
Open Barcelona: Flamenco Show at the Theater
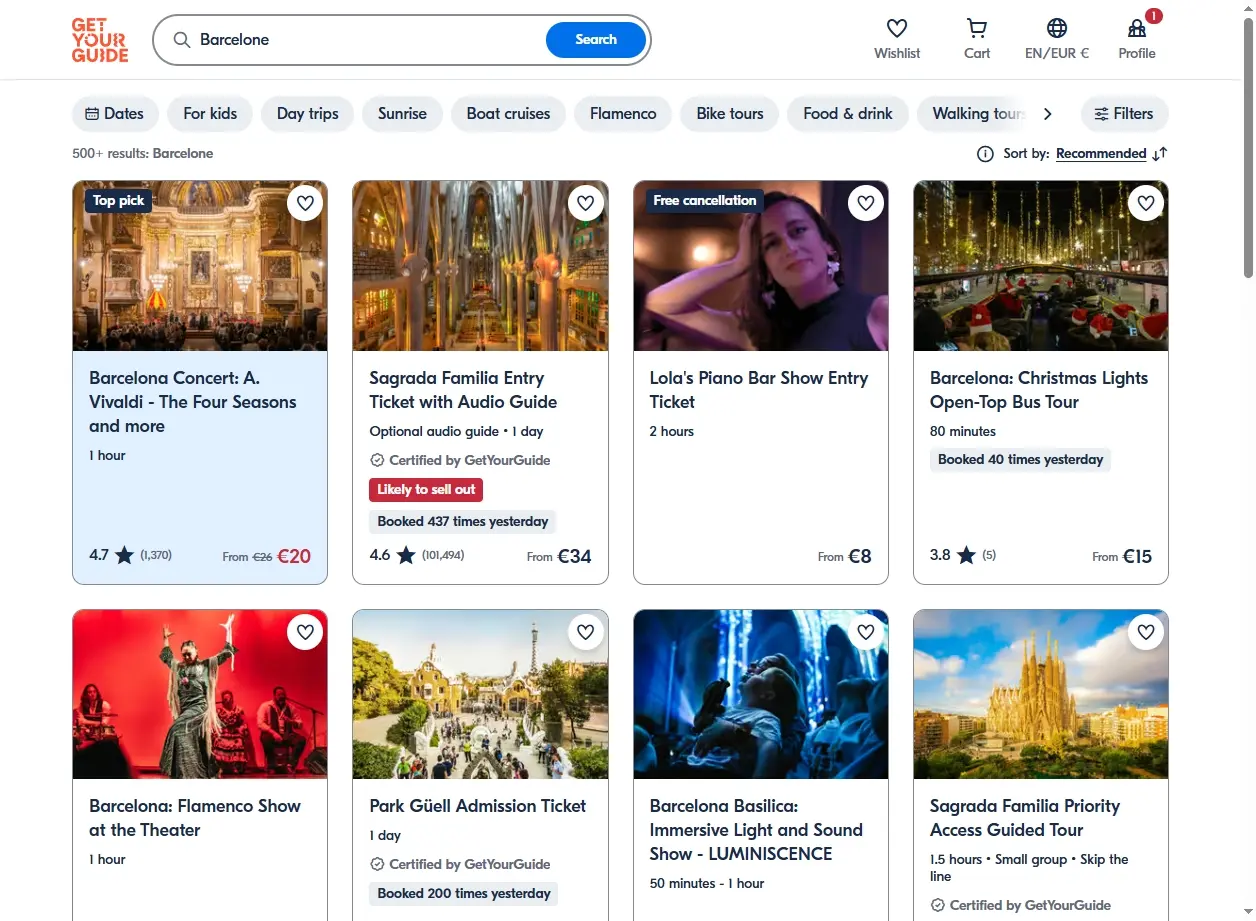point(195,818)
